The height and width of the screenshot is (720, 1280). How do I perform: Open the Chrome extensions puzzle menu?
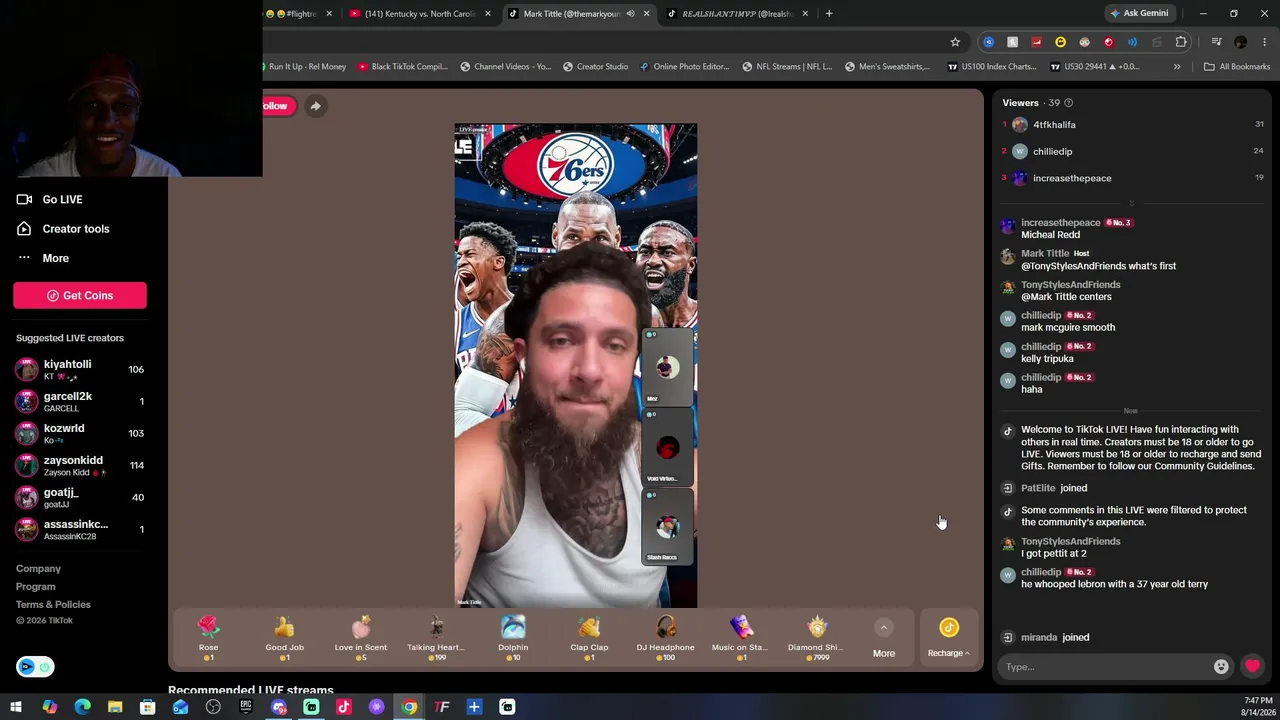1181,42
